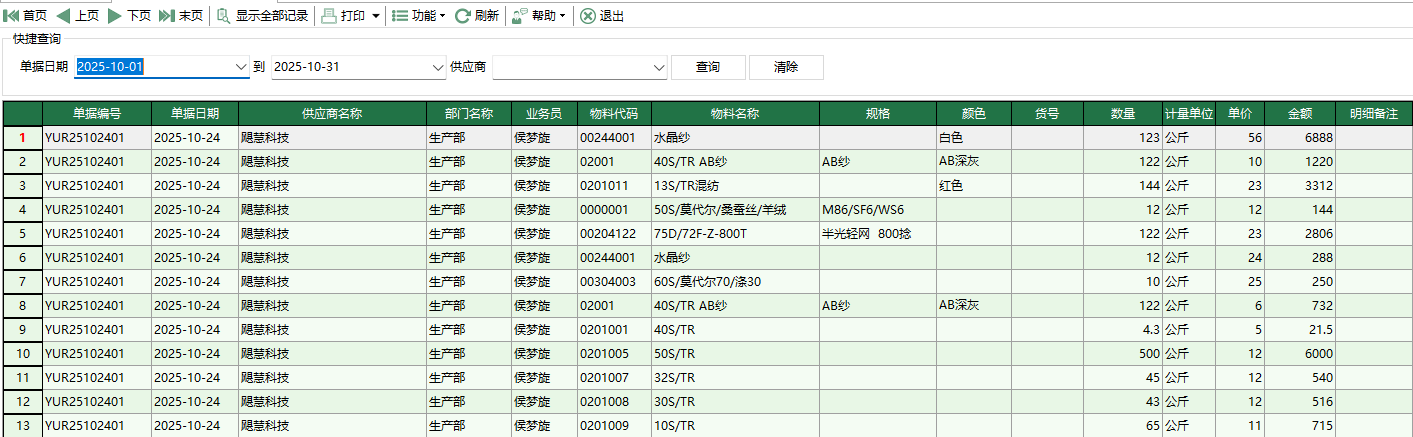
Task: Jump to last page (末页) icon
Action: tap(167, 16)
